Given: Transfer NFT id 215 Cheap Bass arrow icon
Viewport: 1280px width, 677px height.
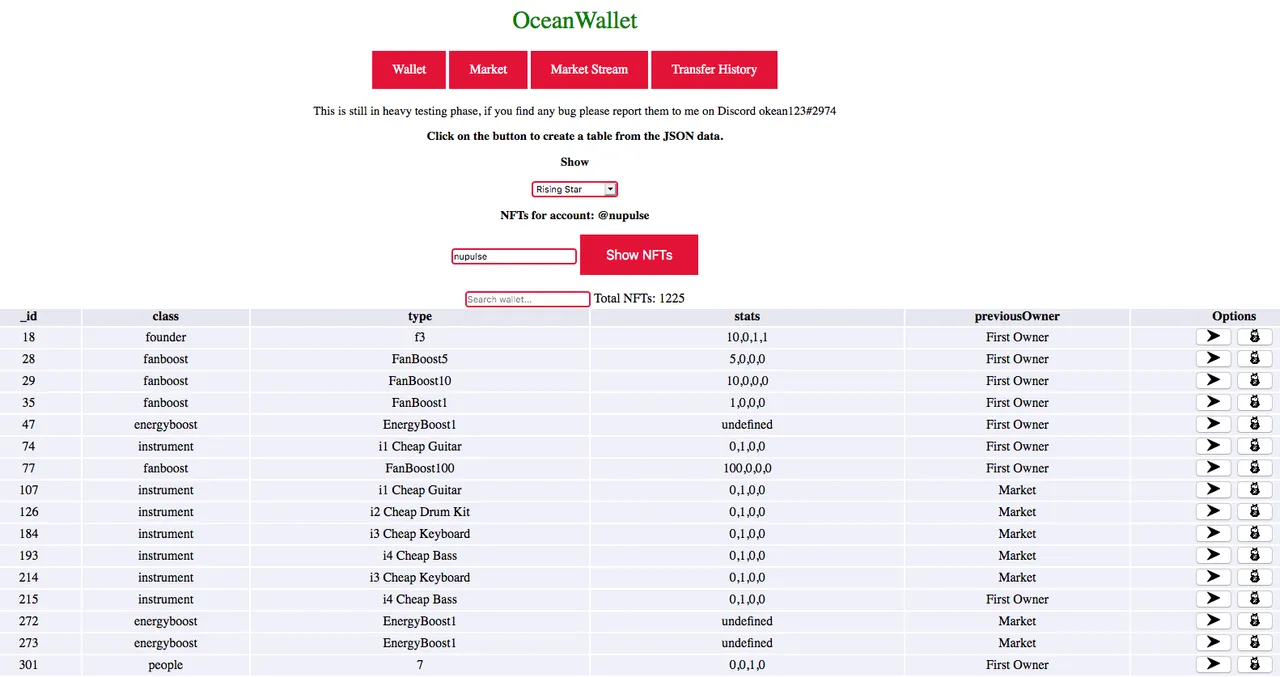Looking at the screenshot, I should (1213, 599).
